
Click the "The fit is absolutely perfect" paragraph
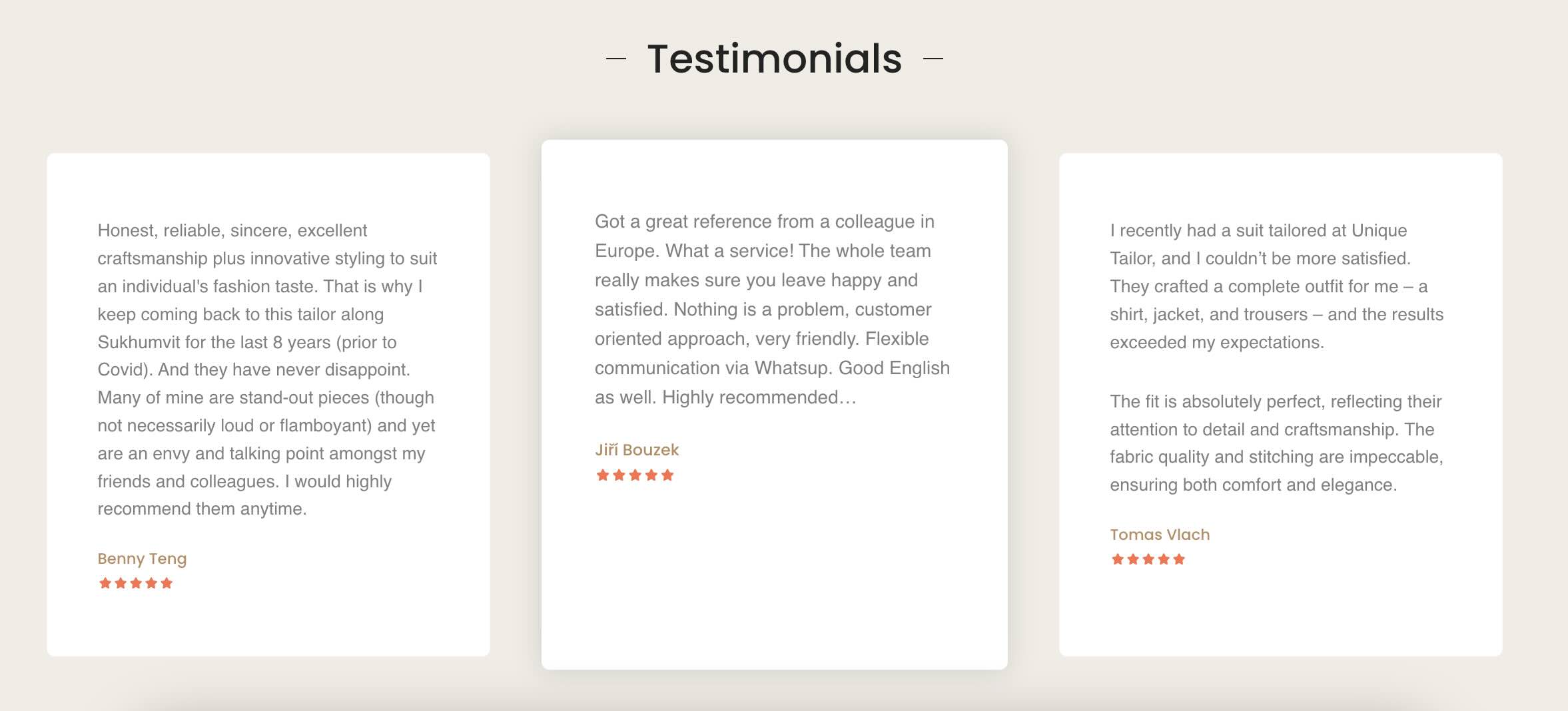click(x=1276, y=443)
